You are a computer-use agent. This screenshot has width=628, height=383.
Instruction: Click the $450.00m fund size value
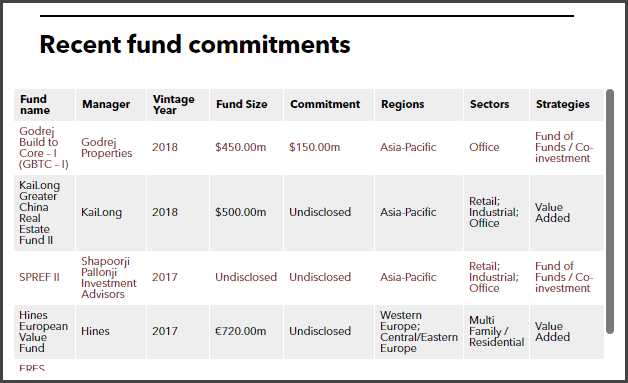[x=240, y=147]
